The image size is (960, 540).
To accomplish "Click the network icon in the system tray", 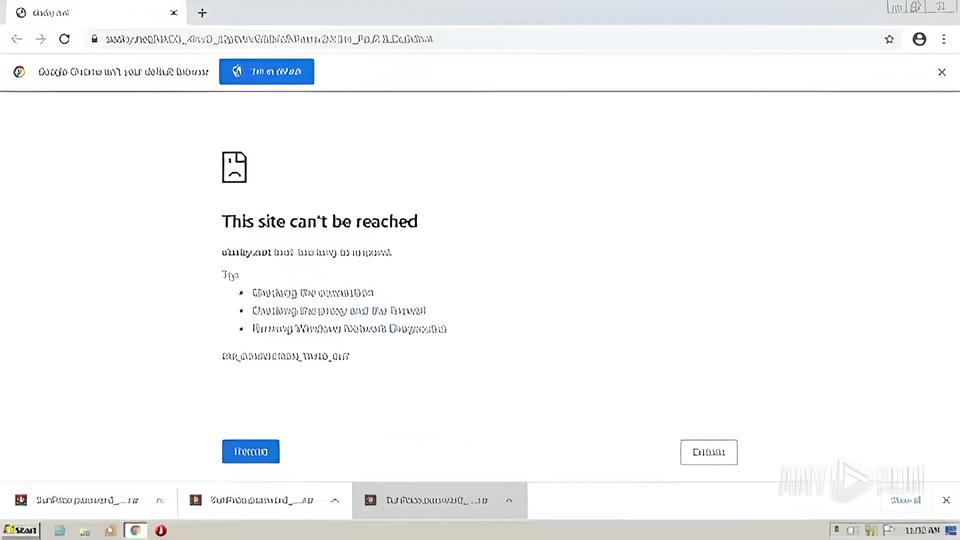I will (x=870, y=530).
